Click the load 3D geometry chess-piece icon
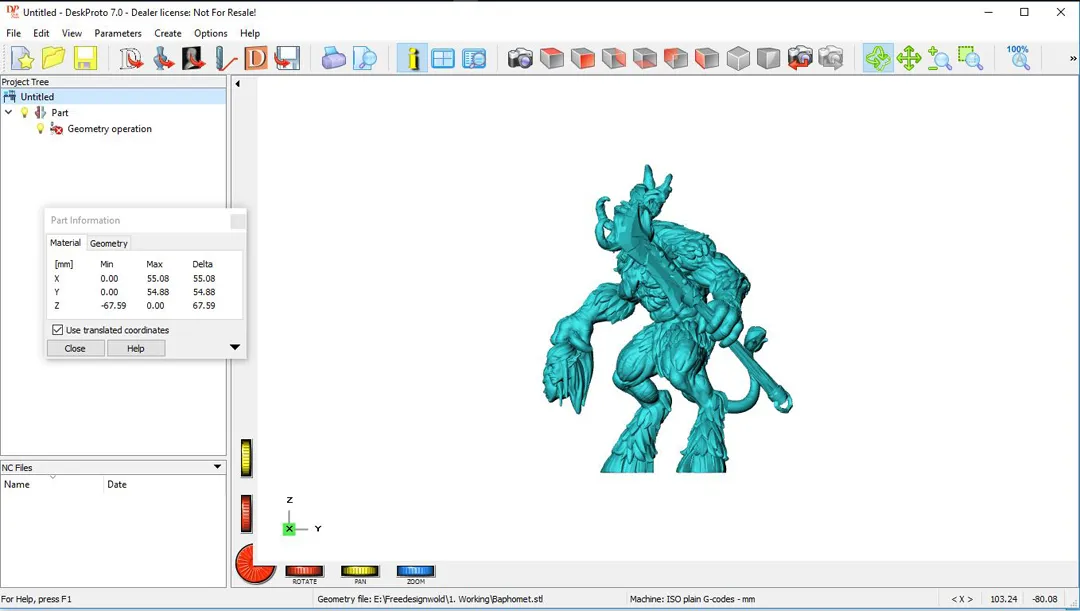This screenshot has width=1080, height=611. tap(163, 59)
